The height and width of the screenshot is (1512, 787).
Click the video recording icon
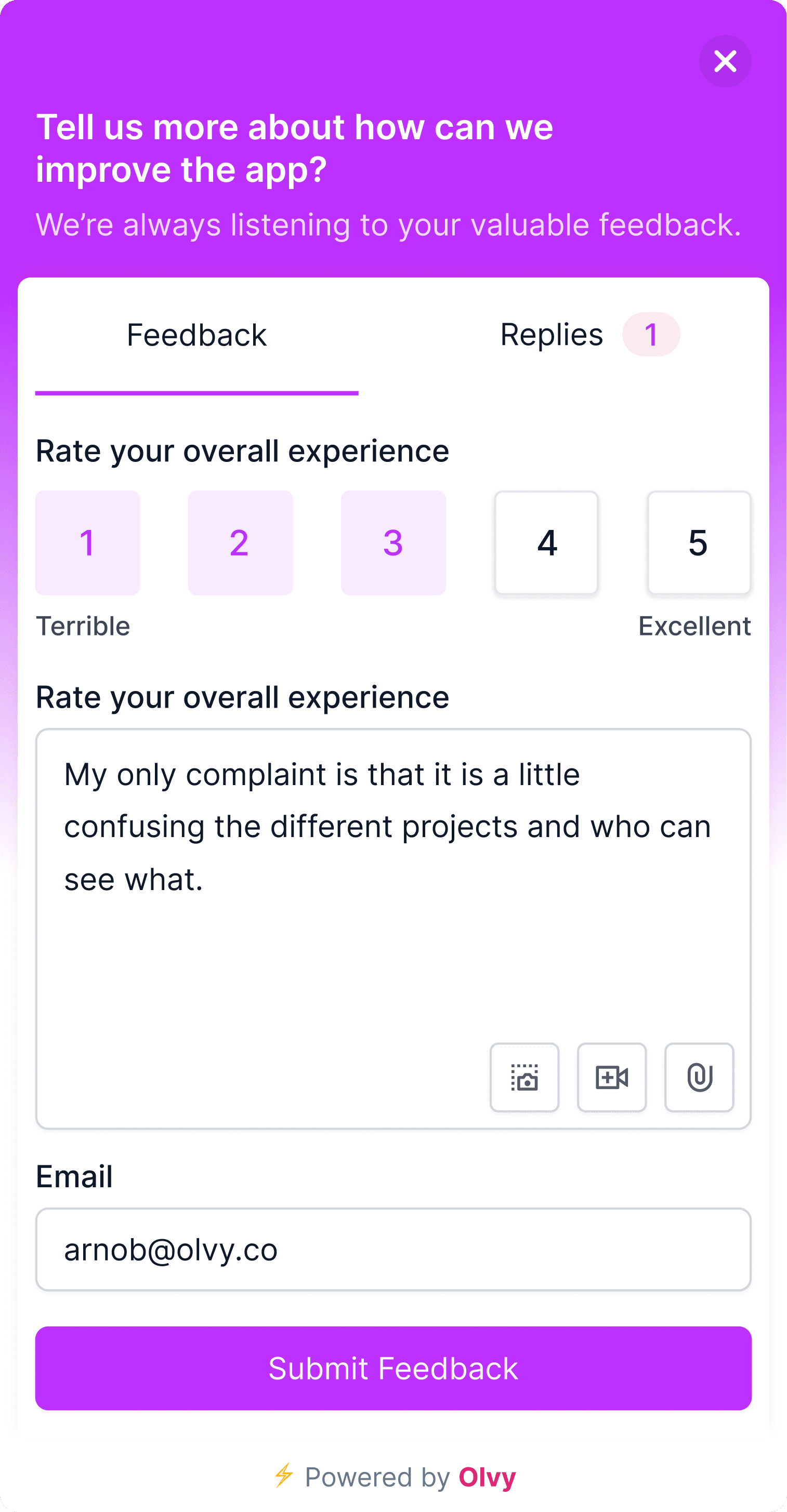(611, 1077)
